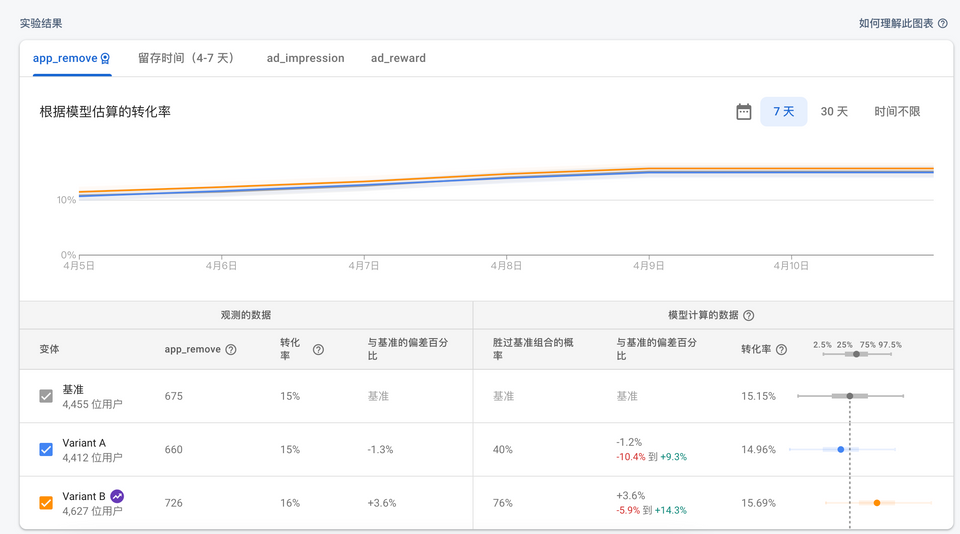Image resolution: width=960 pixels, height=534 pixels.
Task: Open the calendar date picker icon
Action: [x=743, y=111]
